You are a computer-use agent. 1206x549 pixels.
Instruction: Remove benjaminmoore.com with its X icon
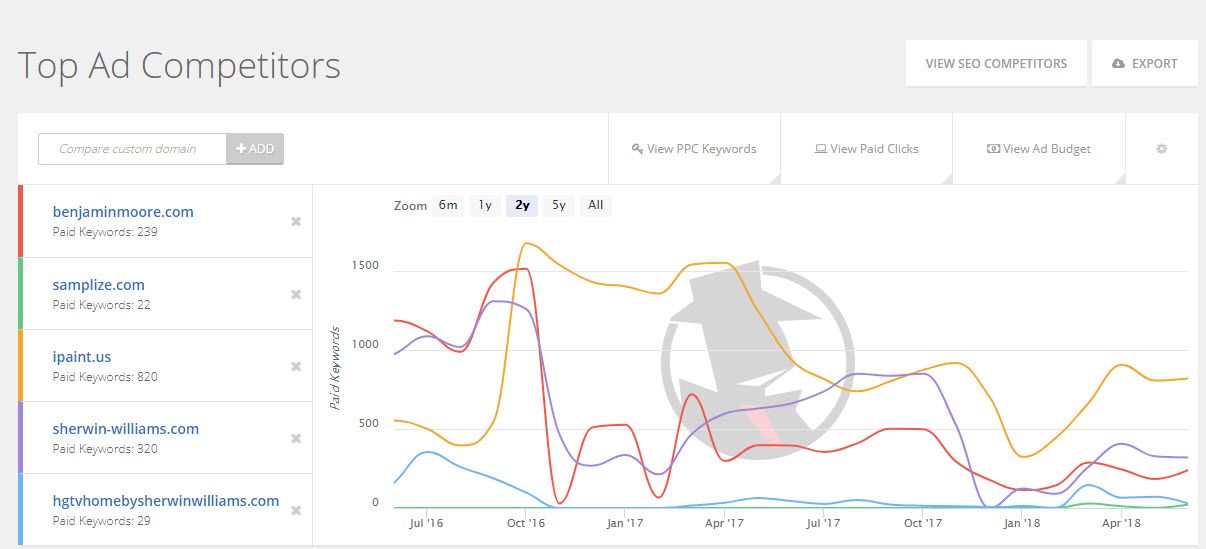coord(296,221)
